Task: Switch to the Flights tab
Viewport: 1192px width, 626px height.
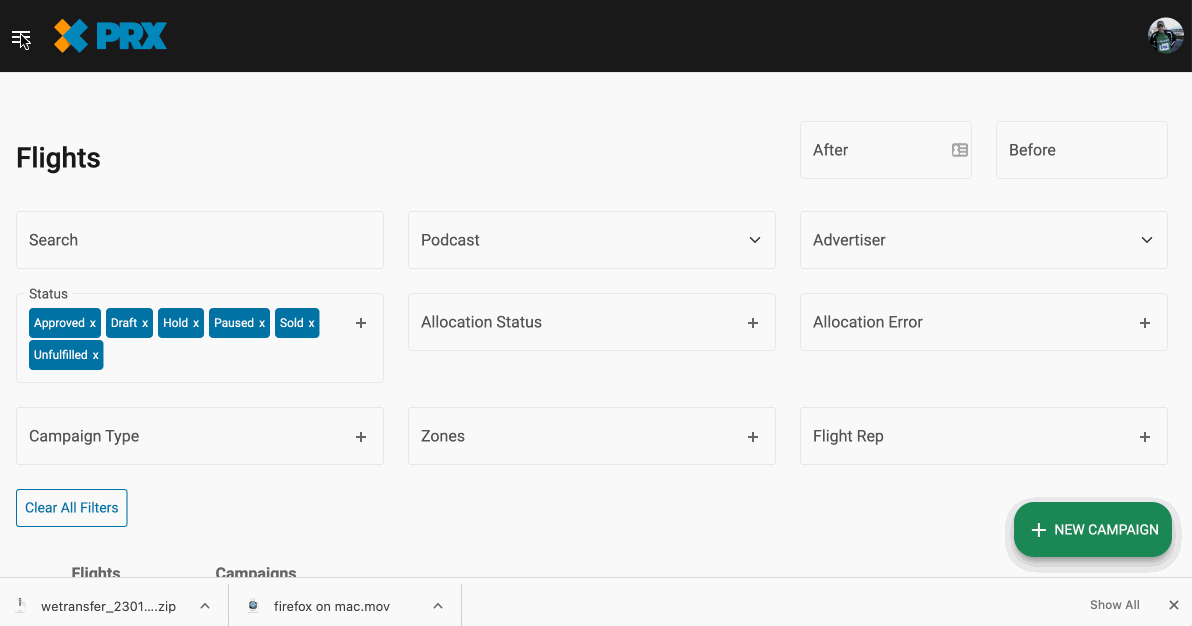Action: point(96,571)
